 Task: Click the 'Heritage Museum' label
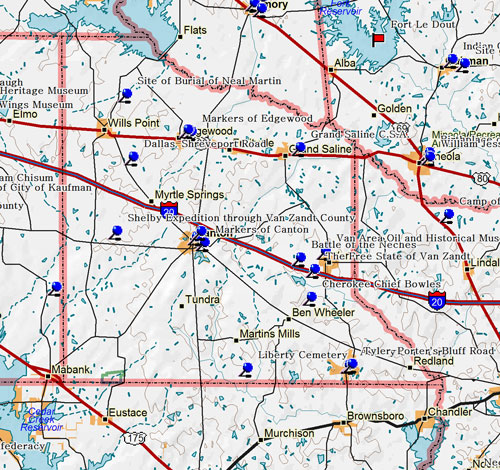point(44,91)
